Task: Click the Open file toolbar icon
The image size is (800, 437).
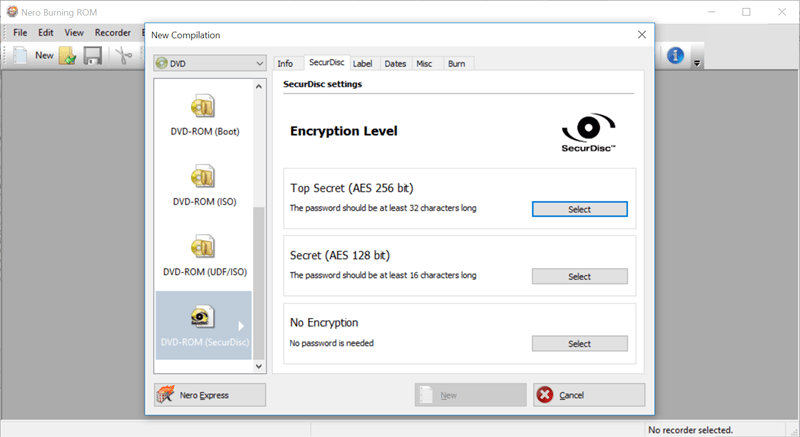Action: click(68, 56)
